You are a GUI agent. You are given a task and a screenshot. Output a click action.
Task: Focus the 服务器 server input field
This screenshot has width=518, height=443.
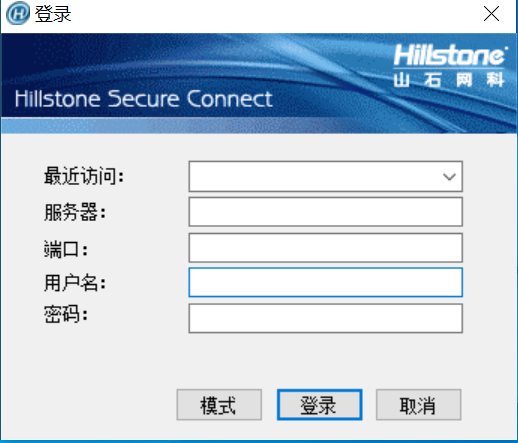[x=325, y=212]
